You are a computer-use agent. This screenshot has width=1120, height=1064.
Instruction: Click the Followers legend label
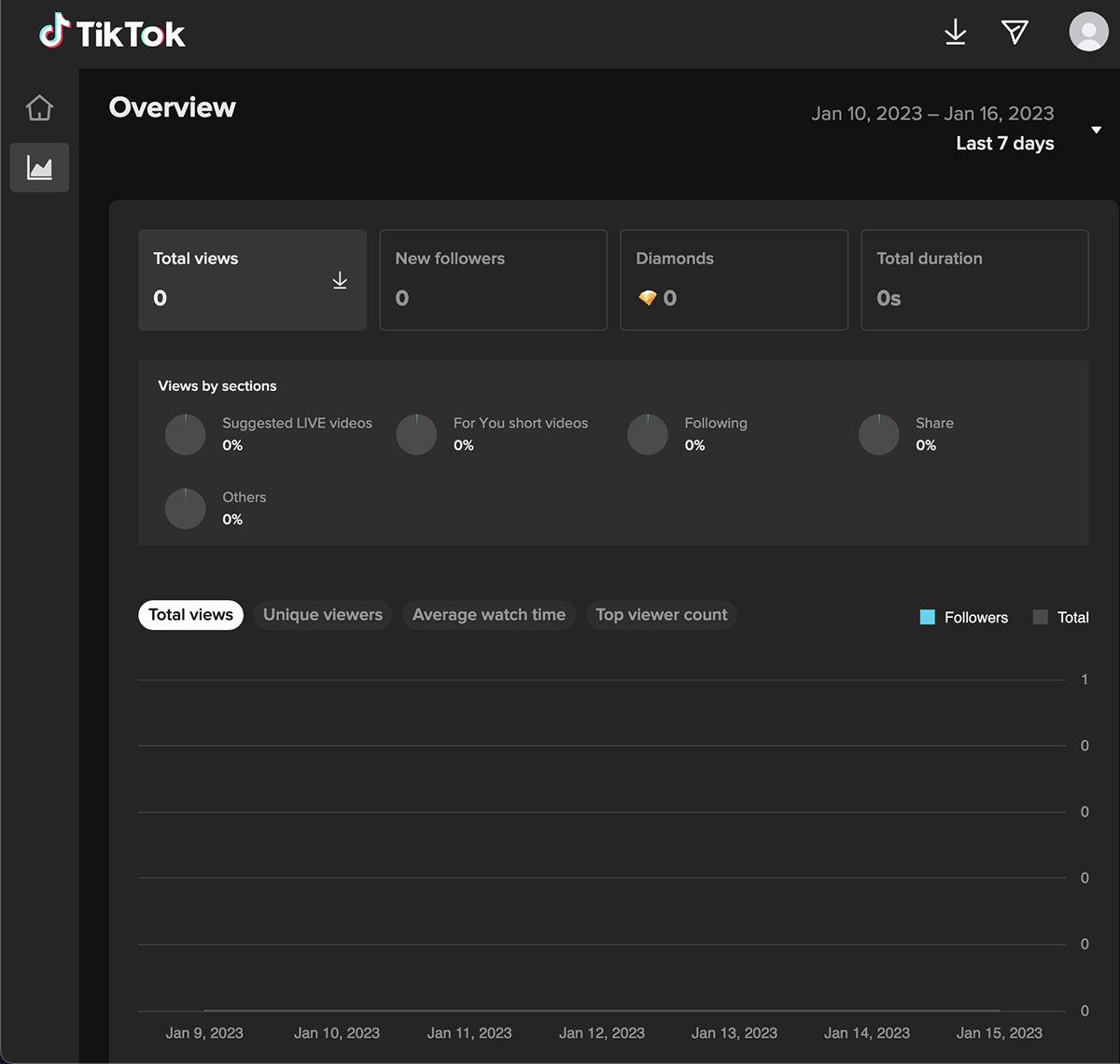click(x=976, y=618)
